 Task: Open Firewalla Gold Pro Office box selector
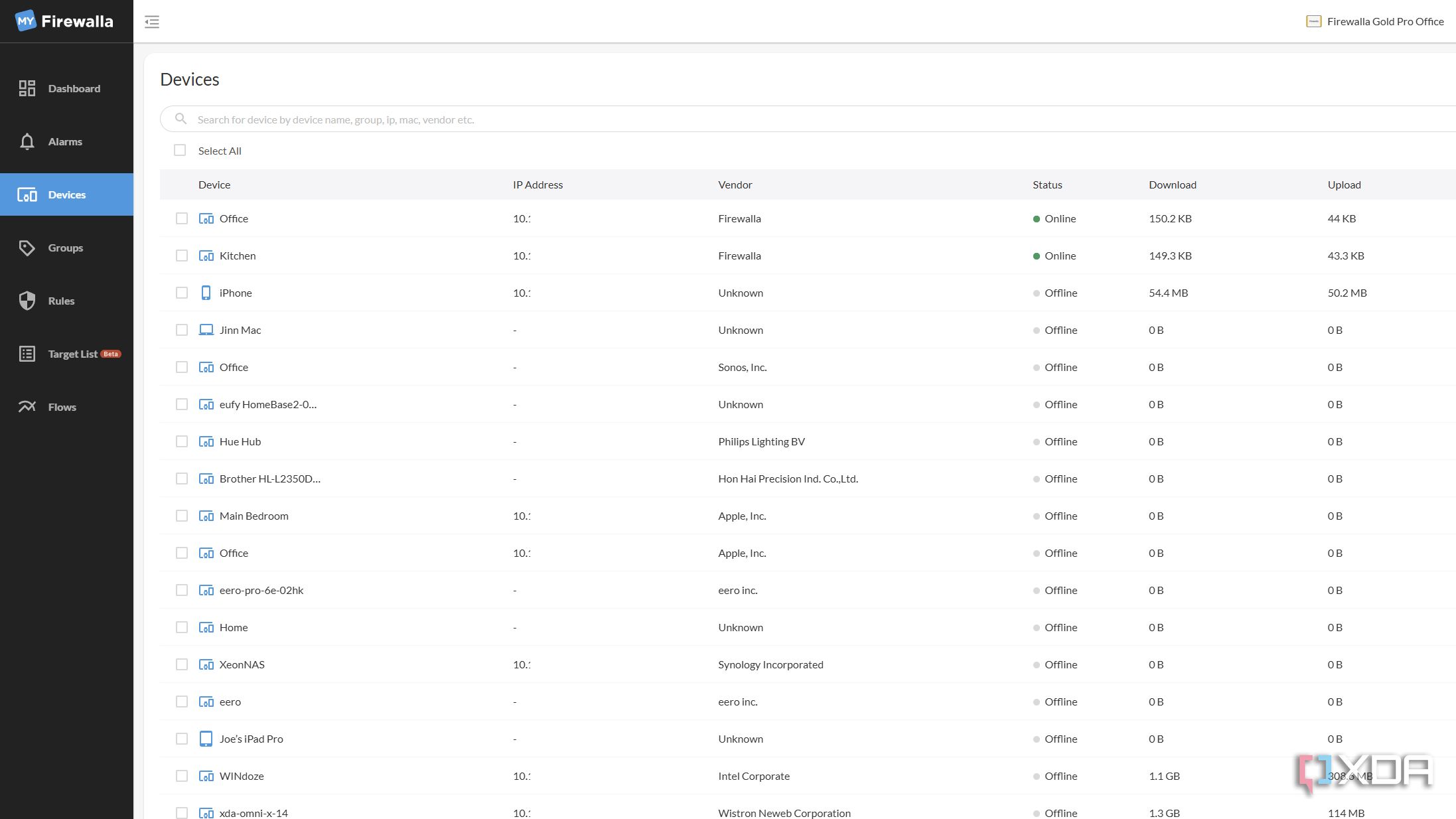point(1375,22)
